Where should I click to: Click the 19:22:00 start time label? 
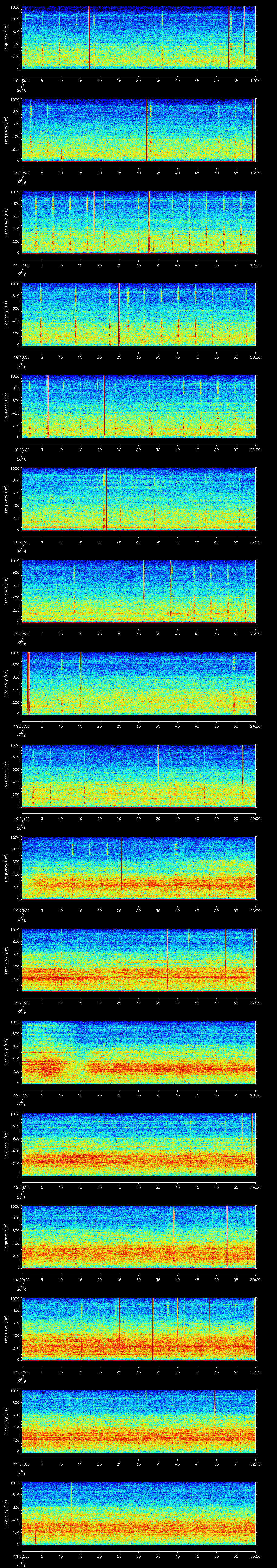[21, 634]
